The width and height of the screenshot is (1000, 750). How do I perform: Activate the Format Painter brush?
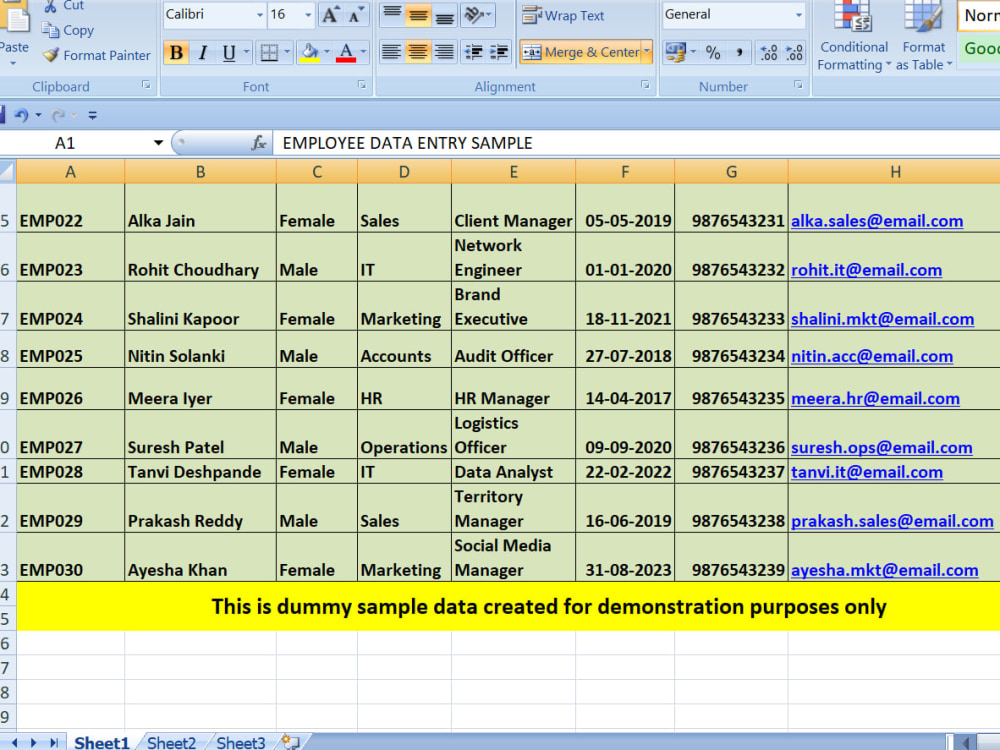coord(51,55)
